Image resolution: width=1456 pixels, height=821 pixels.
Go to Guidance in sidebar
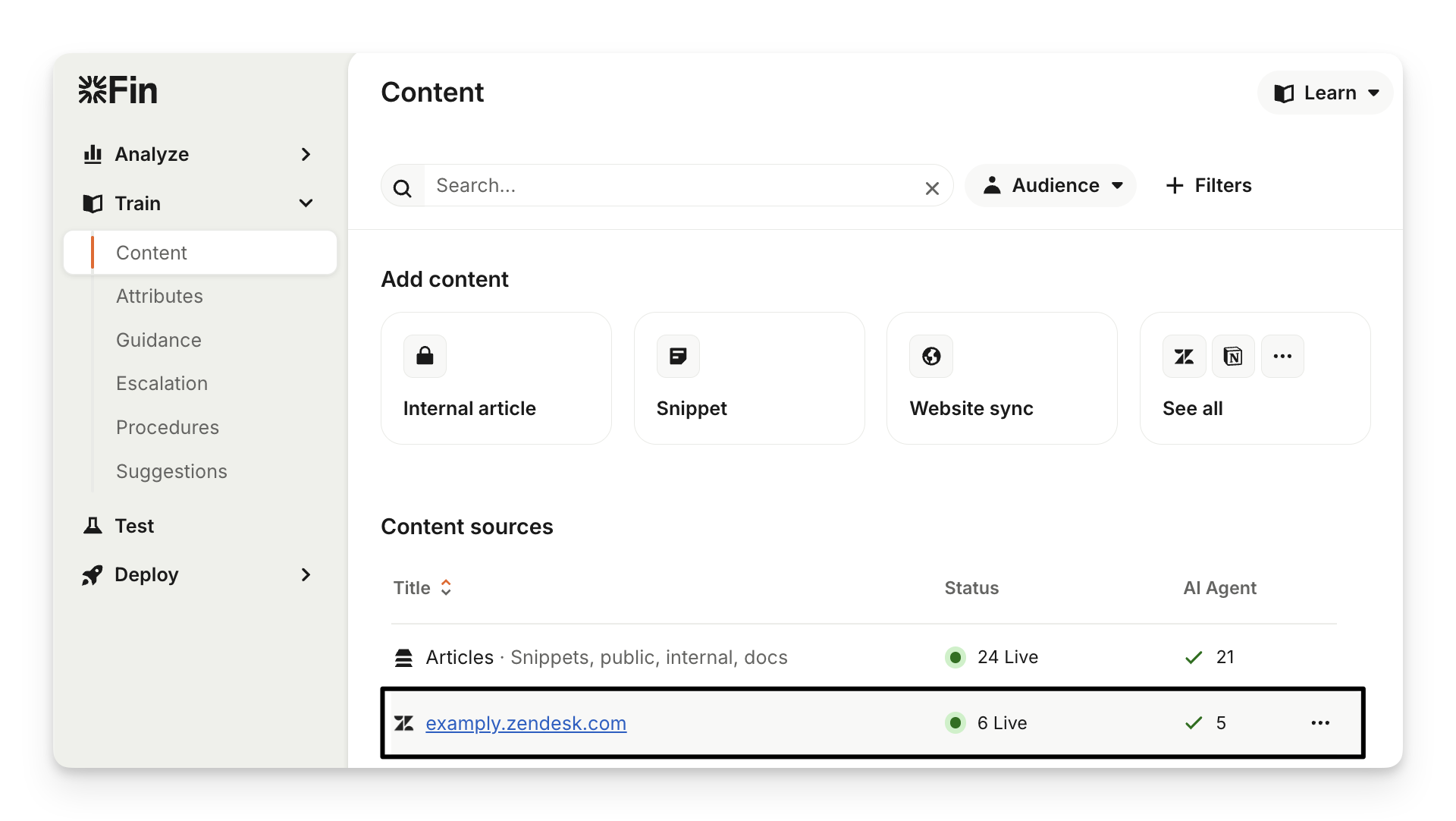point(158,340)
